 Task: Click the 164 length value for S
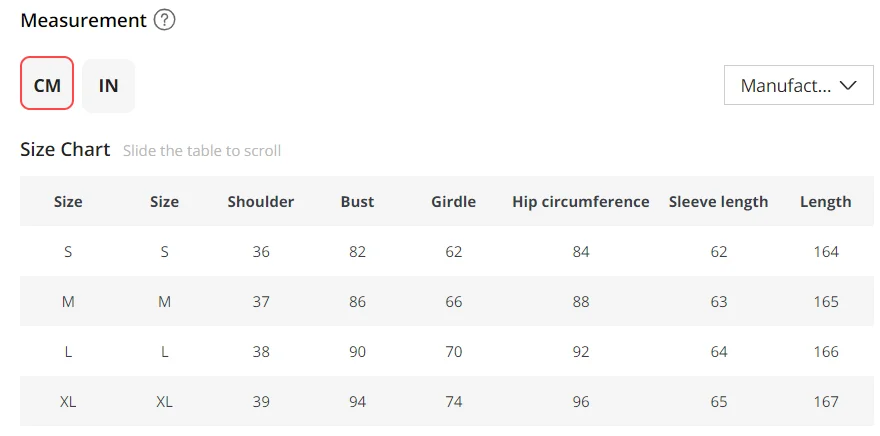[x=826, y=251]
